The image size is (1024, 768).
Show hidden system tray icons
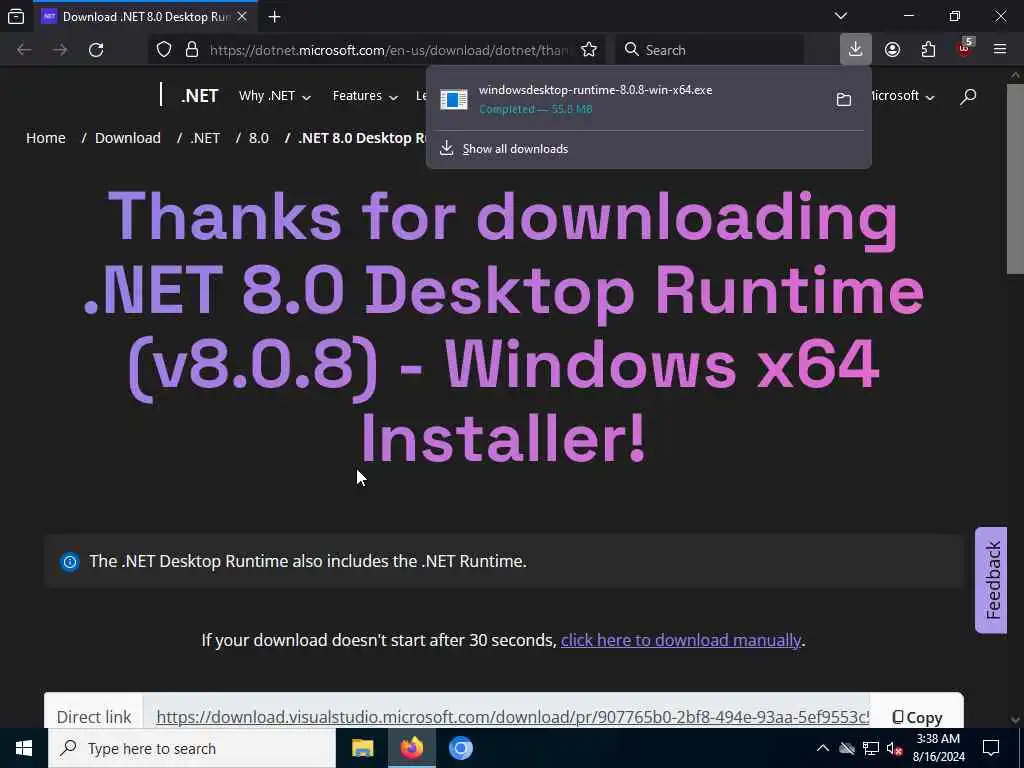click(x=823, y=748)
